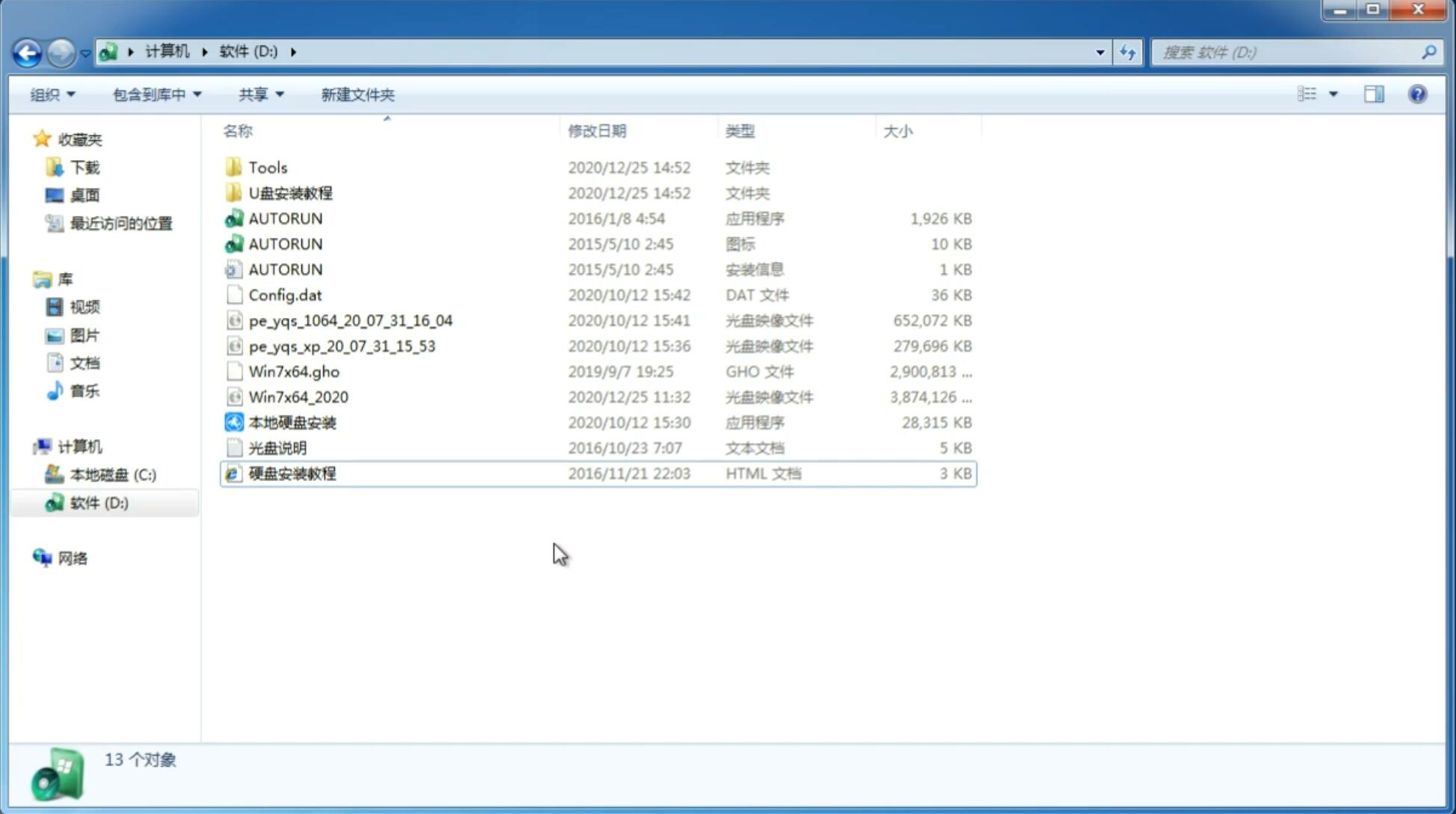The width and height of the screenshot is (1456, 814).
Task: Open Win7x64_2020 optical image file
Action: pos(299,396)
